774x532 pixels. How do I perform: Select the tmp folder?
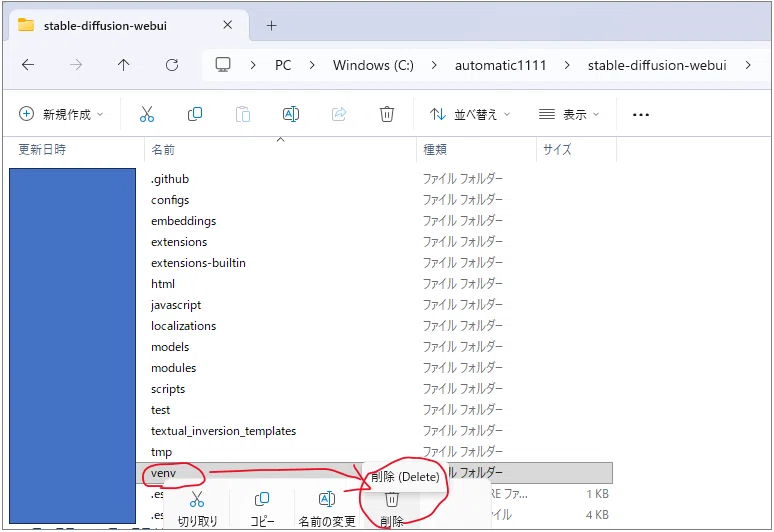[161, 452]
